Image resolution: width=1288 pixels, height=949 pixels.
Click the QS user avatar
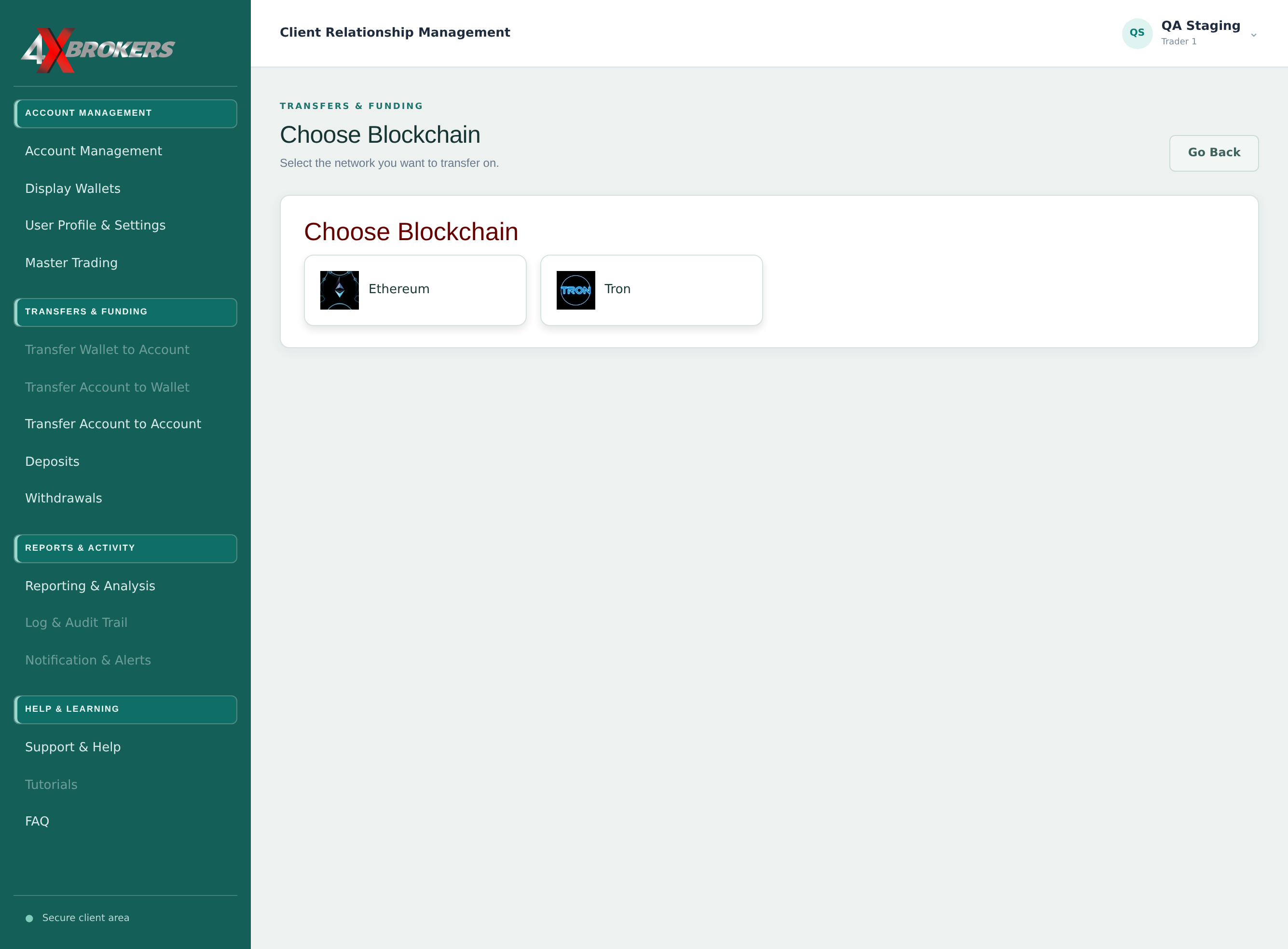[x=1137, y=33]
